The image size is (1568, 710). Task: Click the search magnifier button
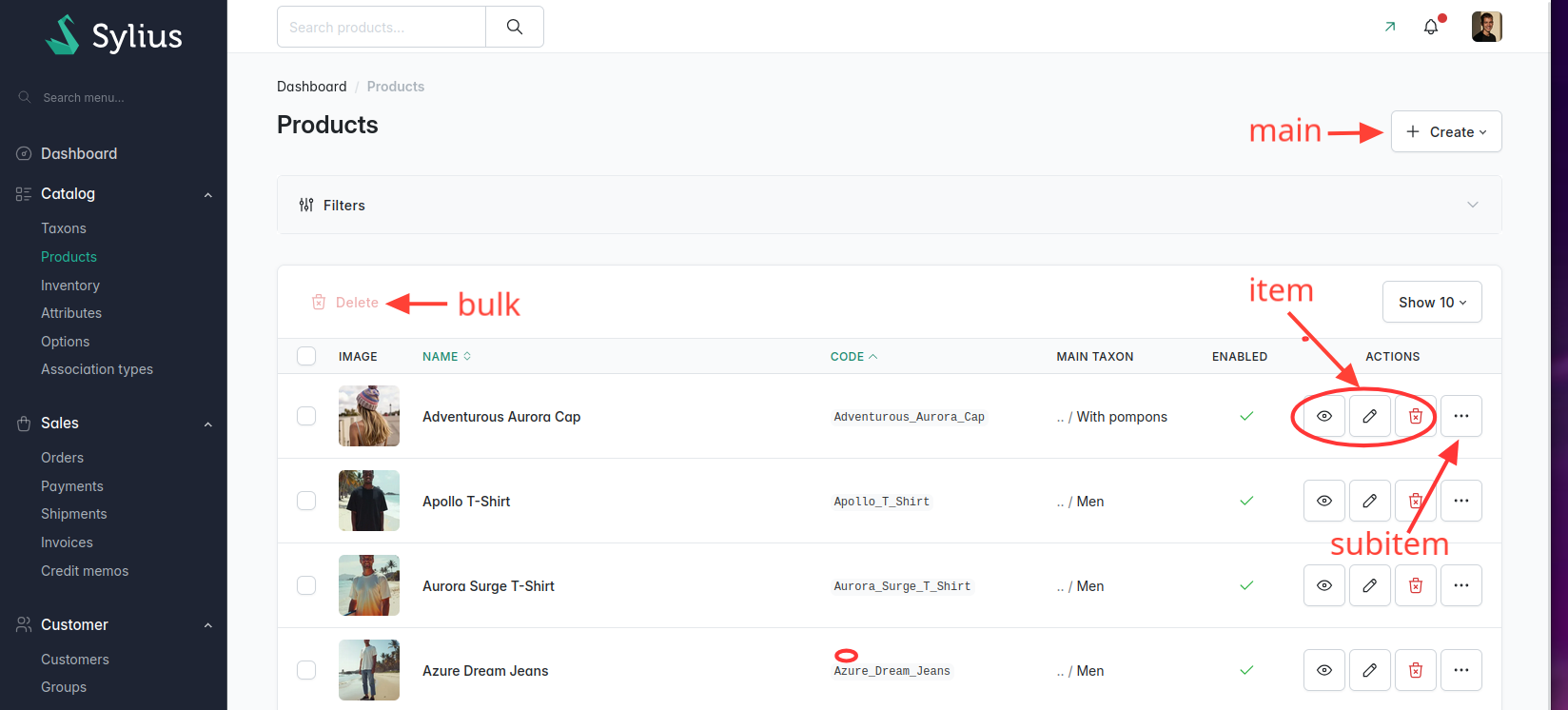point(515,27)
